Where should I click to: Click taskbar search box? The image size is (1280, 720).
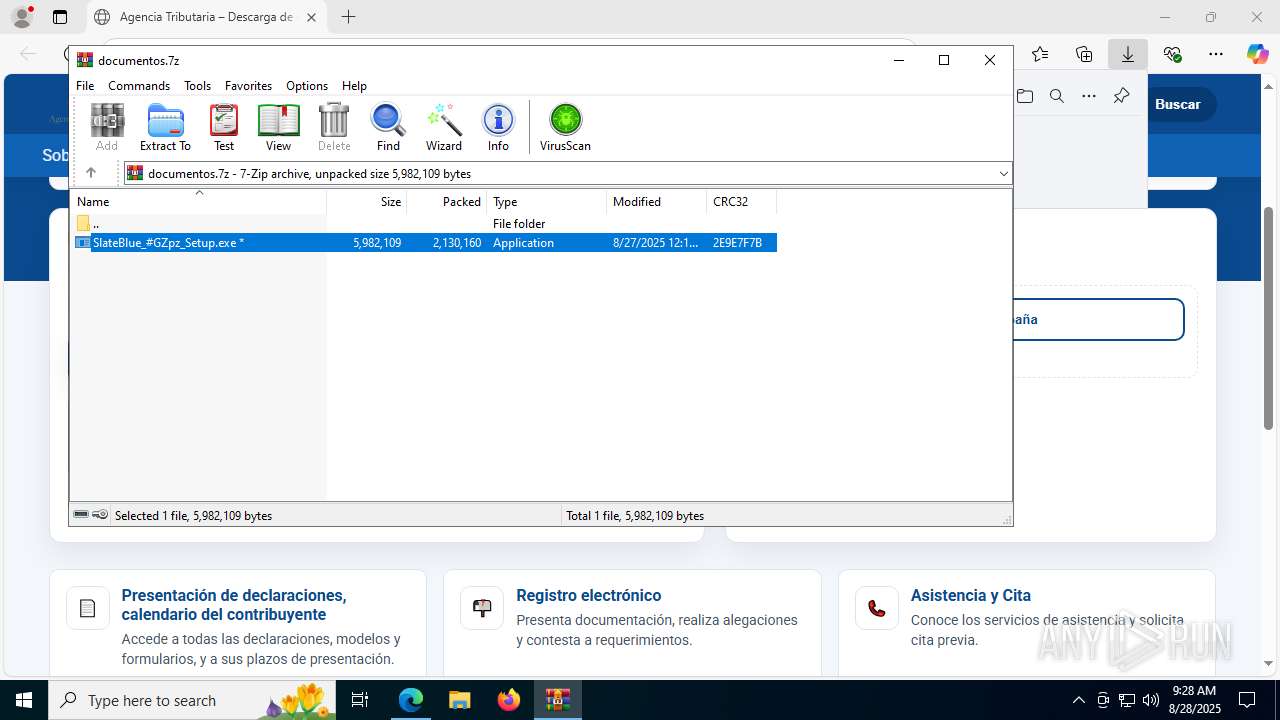[193, 700]
